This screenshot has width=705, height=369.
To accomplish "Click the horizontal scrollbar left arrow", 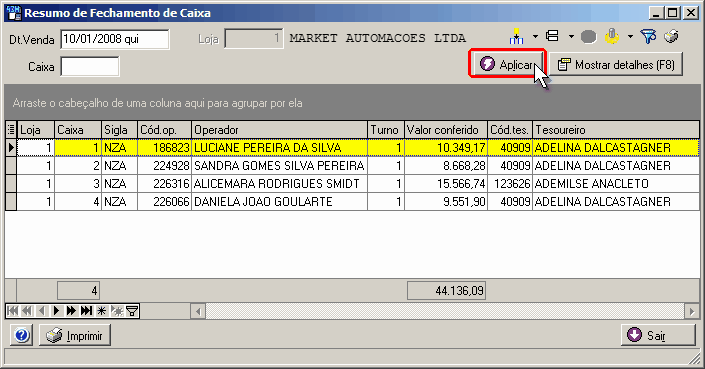I will [x=198, y=311].
